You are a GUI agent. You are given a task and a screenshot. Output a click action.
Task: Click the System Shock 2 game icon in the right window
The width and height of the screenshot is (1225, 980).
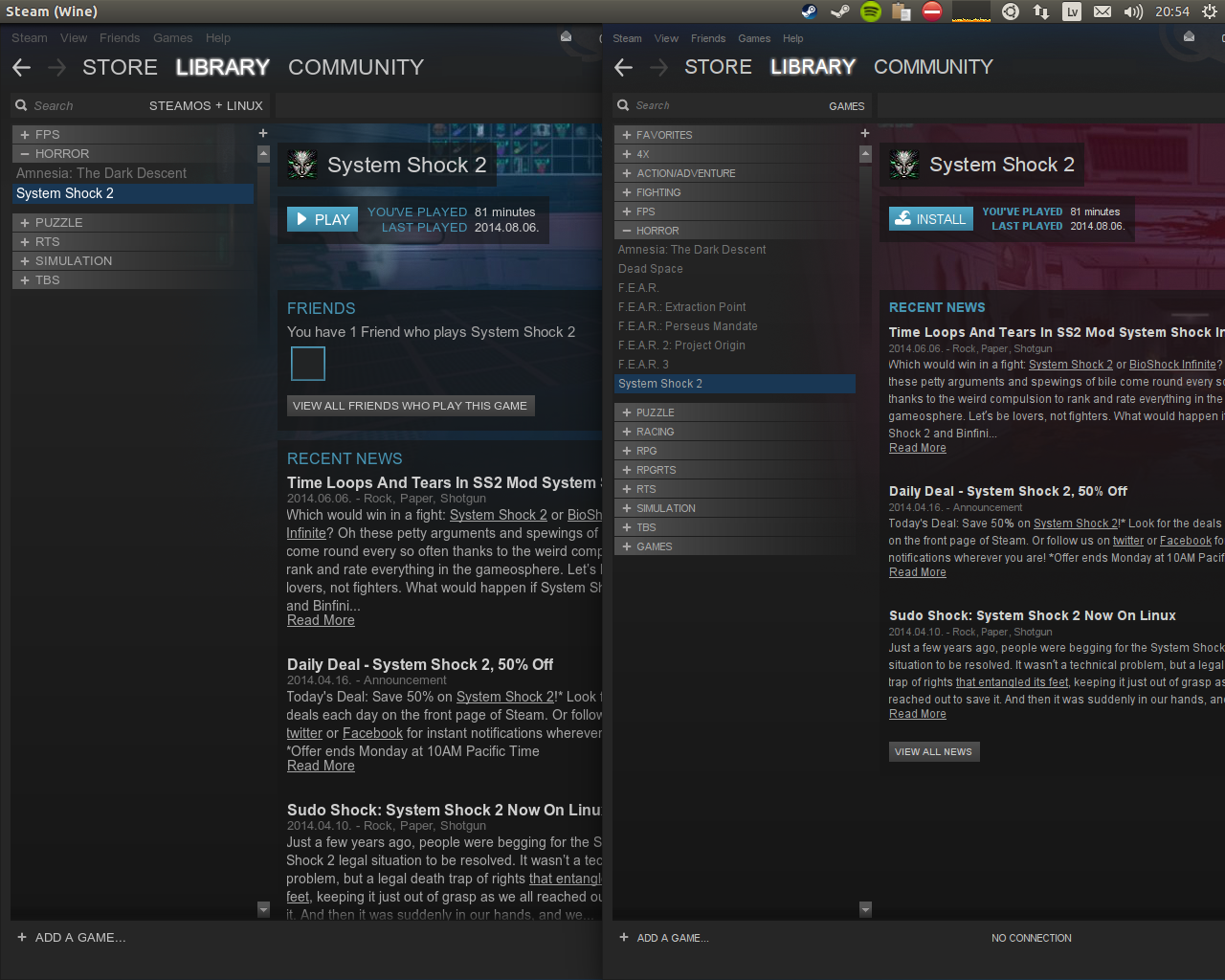(904, 165)
